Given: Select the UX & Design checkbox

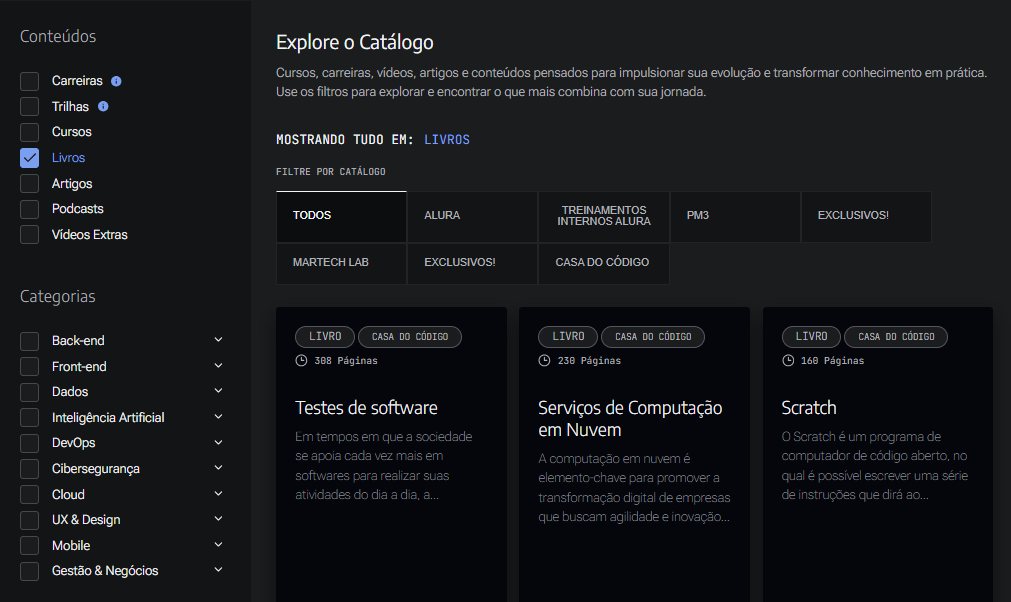Looking at the screenshot, I should [30, 519].
